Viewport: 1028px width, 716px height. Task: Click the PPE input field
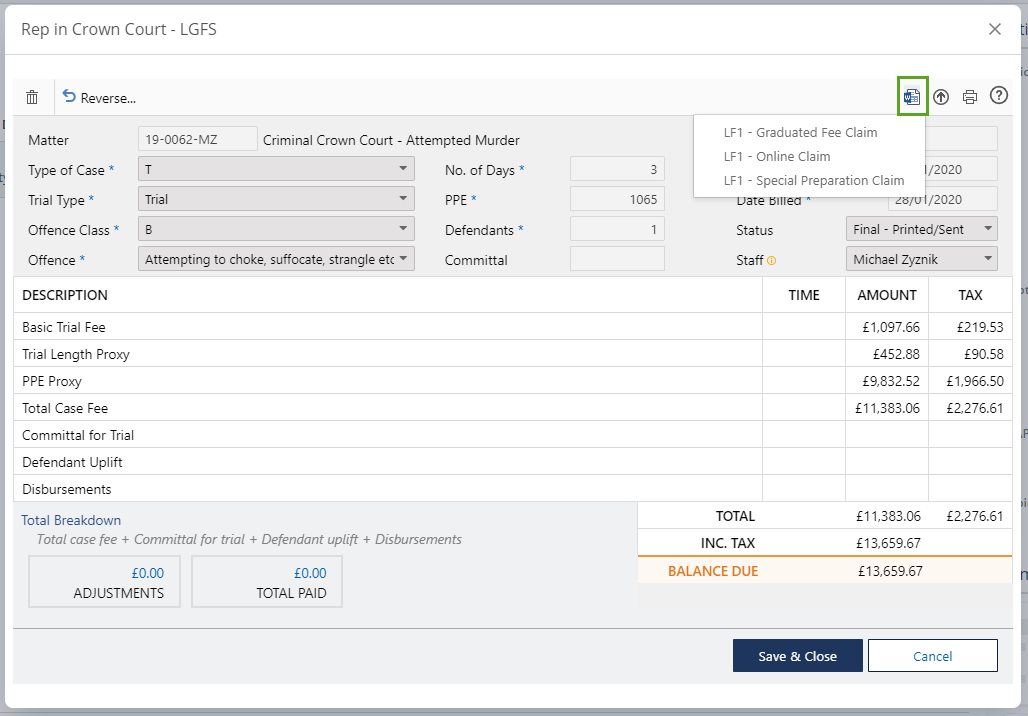click(x=617, y=199)
